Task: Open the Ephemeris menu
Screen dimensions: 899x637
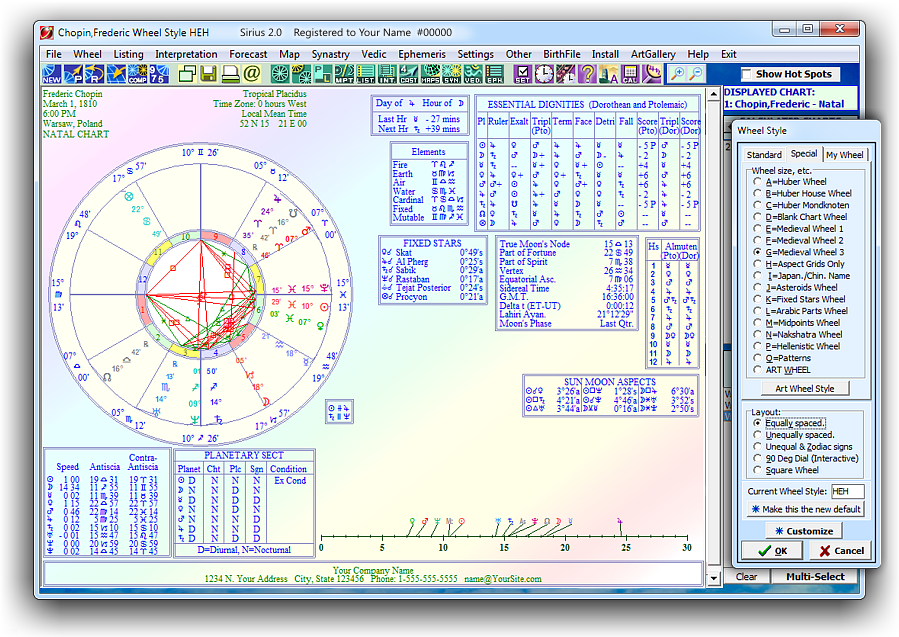Action: pyautogui.click(x=421, y=54)
